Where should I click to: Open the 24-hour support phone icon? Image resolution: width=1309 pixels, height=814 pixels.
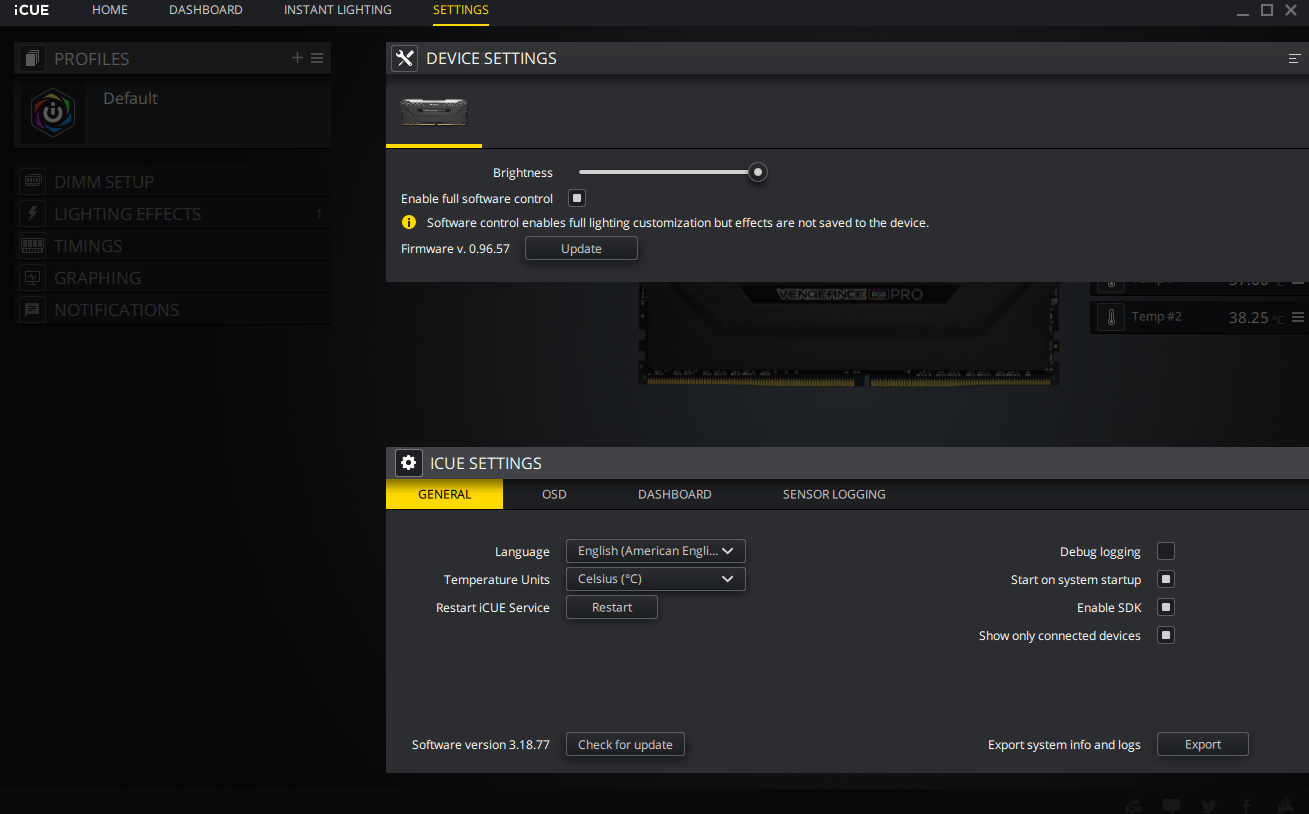[x=1134, y=806]
